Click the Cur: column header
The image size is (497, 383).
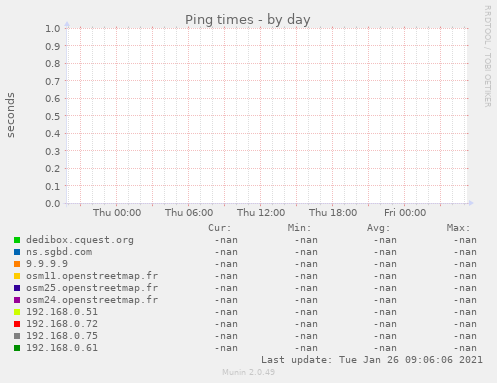(x=220, y=228)
